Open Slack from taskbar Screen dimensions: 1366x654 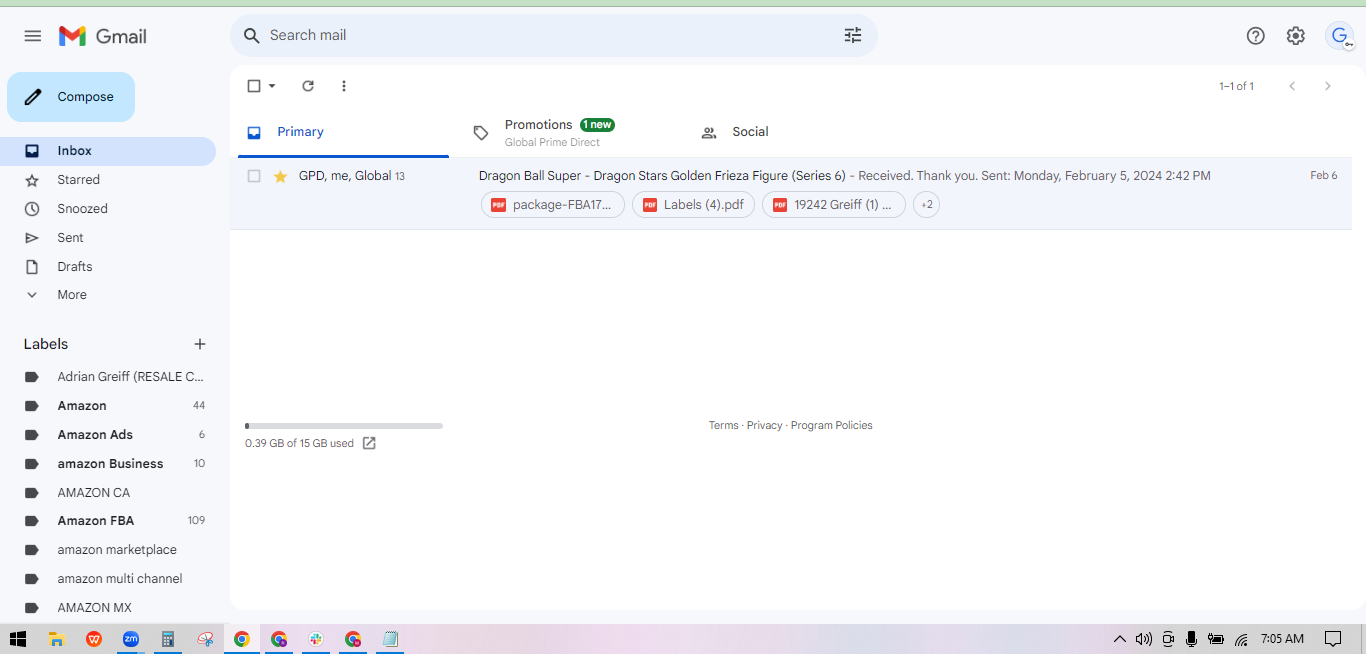point(316,639)
